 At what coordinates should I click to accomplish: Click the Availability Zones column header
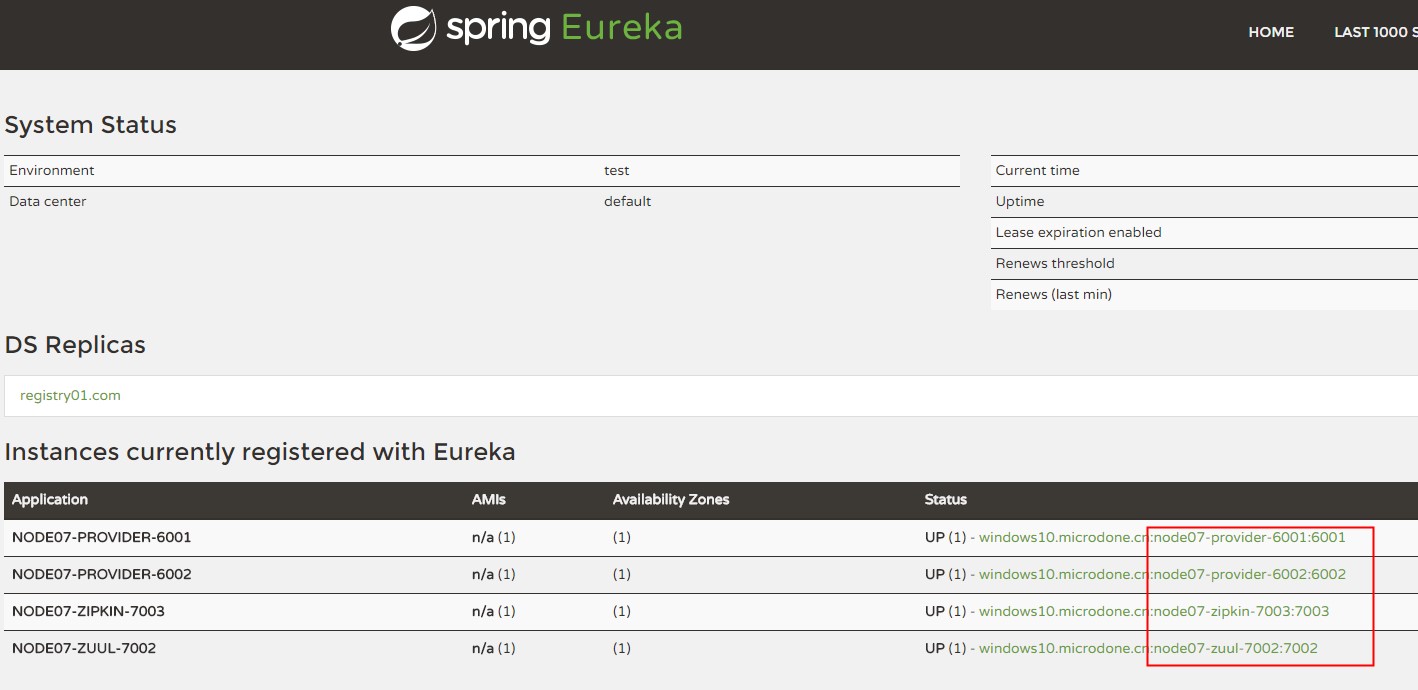671,499
